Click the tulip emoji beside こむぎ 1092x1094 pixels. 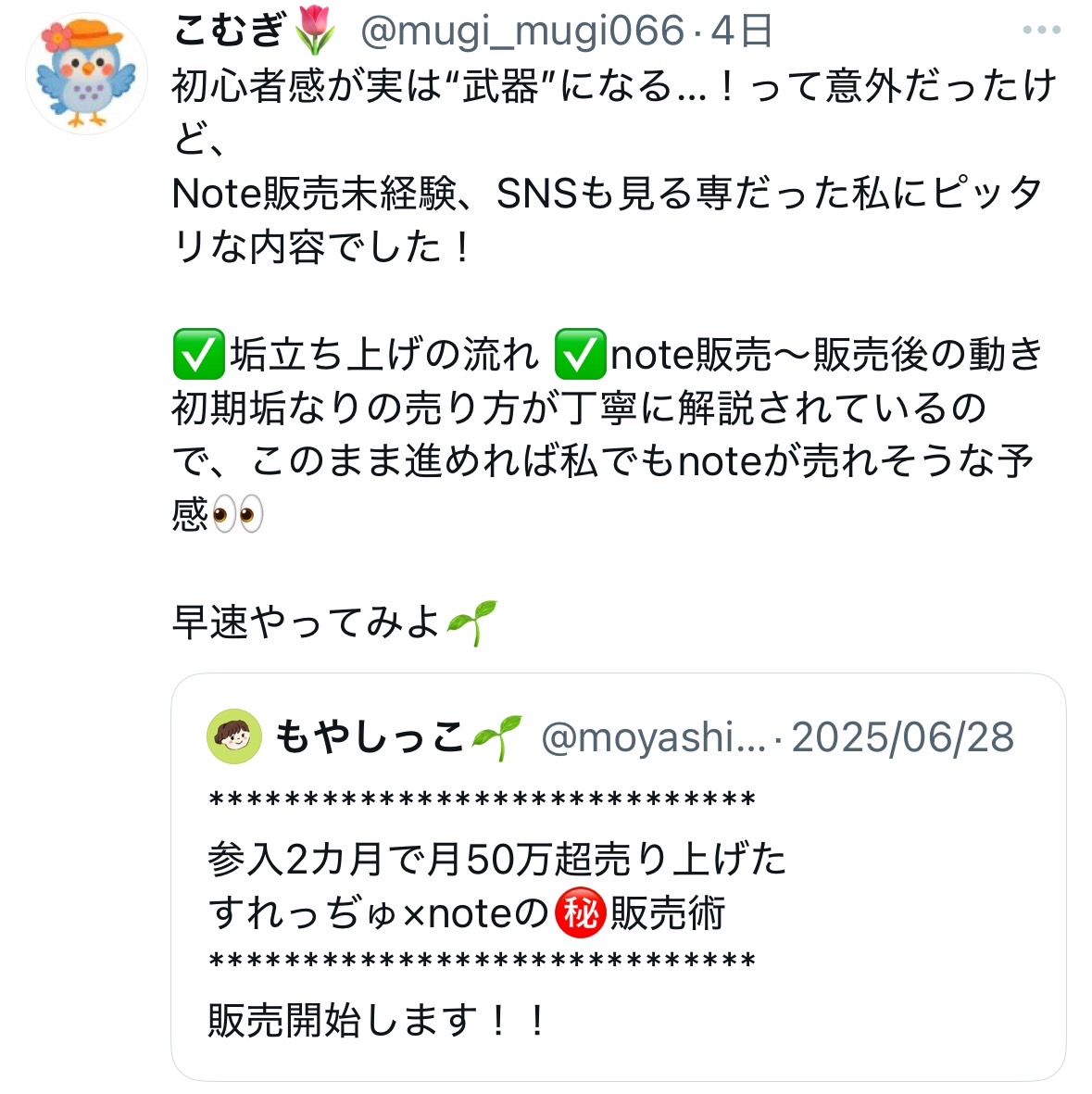315,31
